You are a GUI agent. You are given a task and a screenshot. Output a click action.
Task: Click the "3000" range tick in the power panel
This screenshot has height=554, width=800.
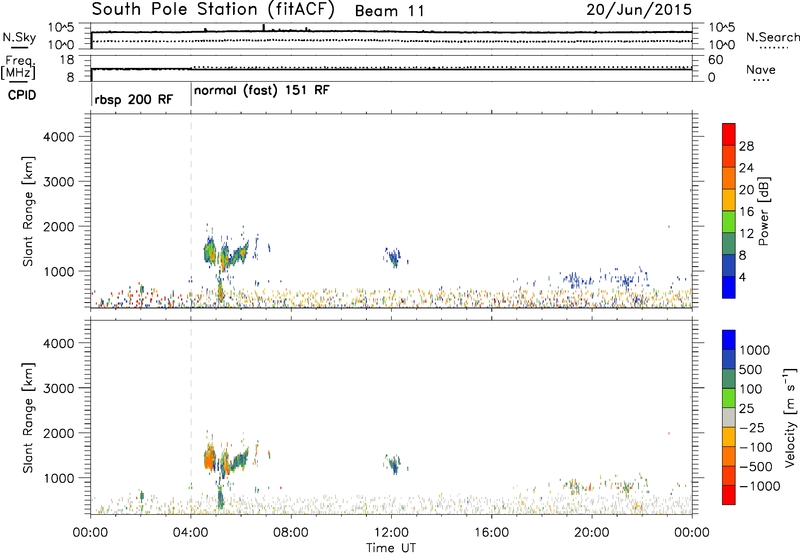coord(58,182)
